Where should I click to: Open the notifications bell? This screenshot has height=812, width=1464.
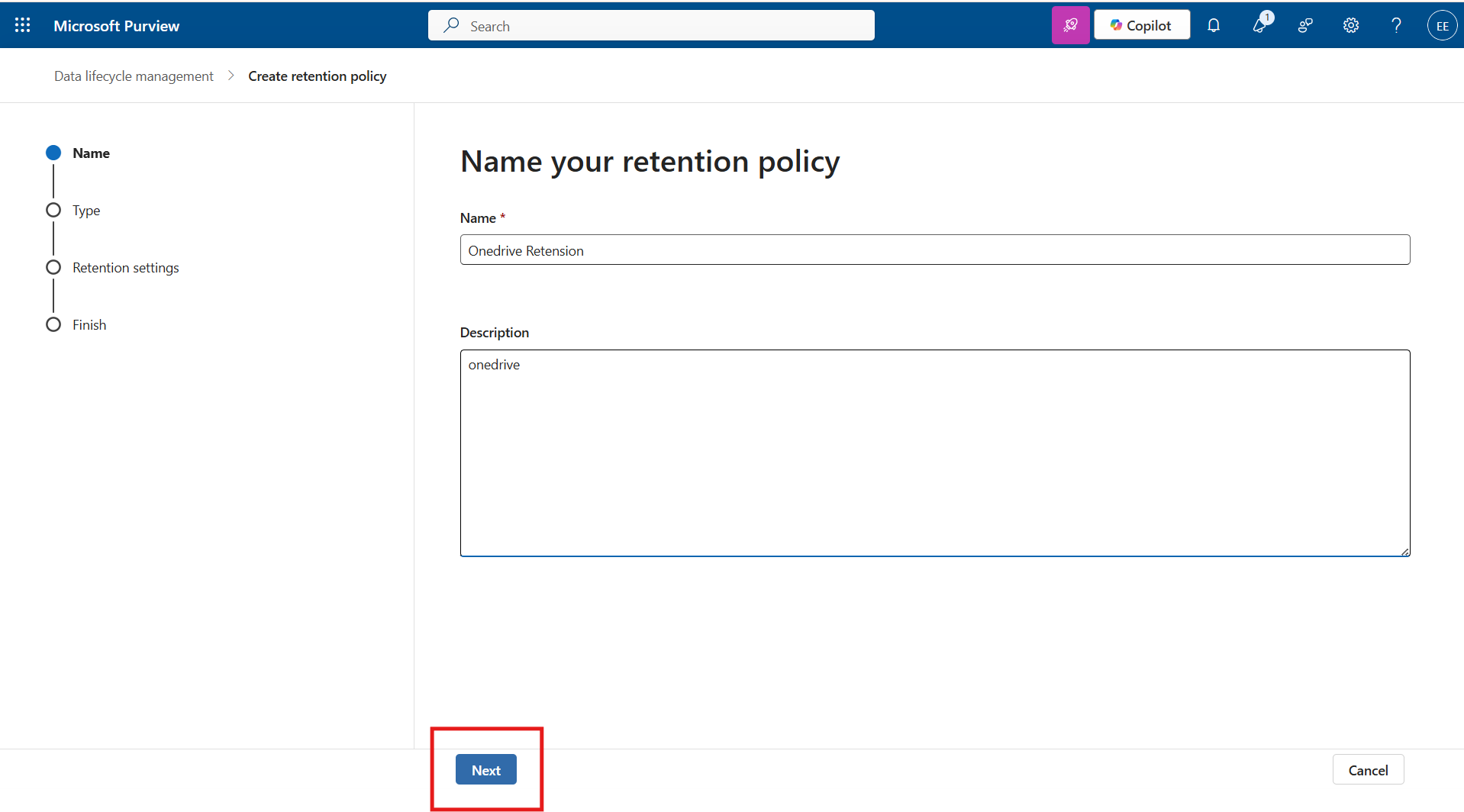(x=1214, y=25)
